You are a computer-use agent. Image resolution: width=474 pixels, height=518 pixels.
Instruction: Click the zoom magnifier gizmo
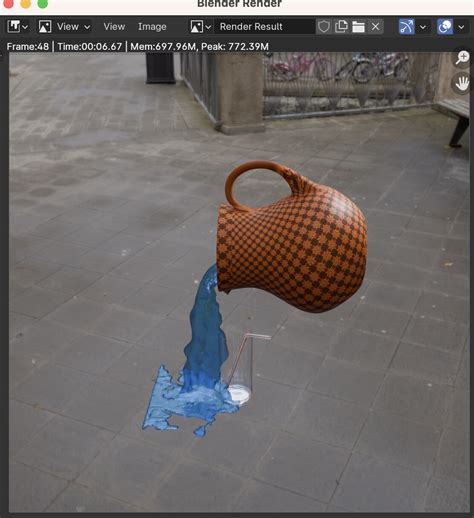click(x=462, y=58)
